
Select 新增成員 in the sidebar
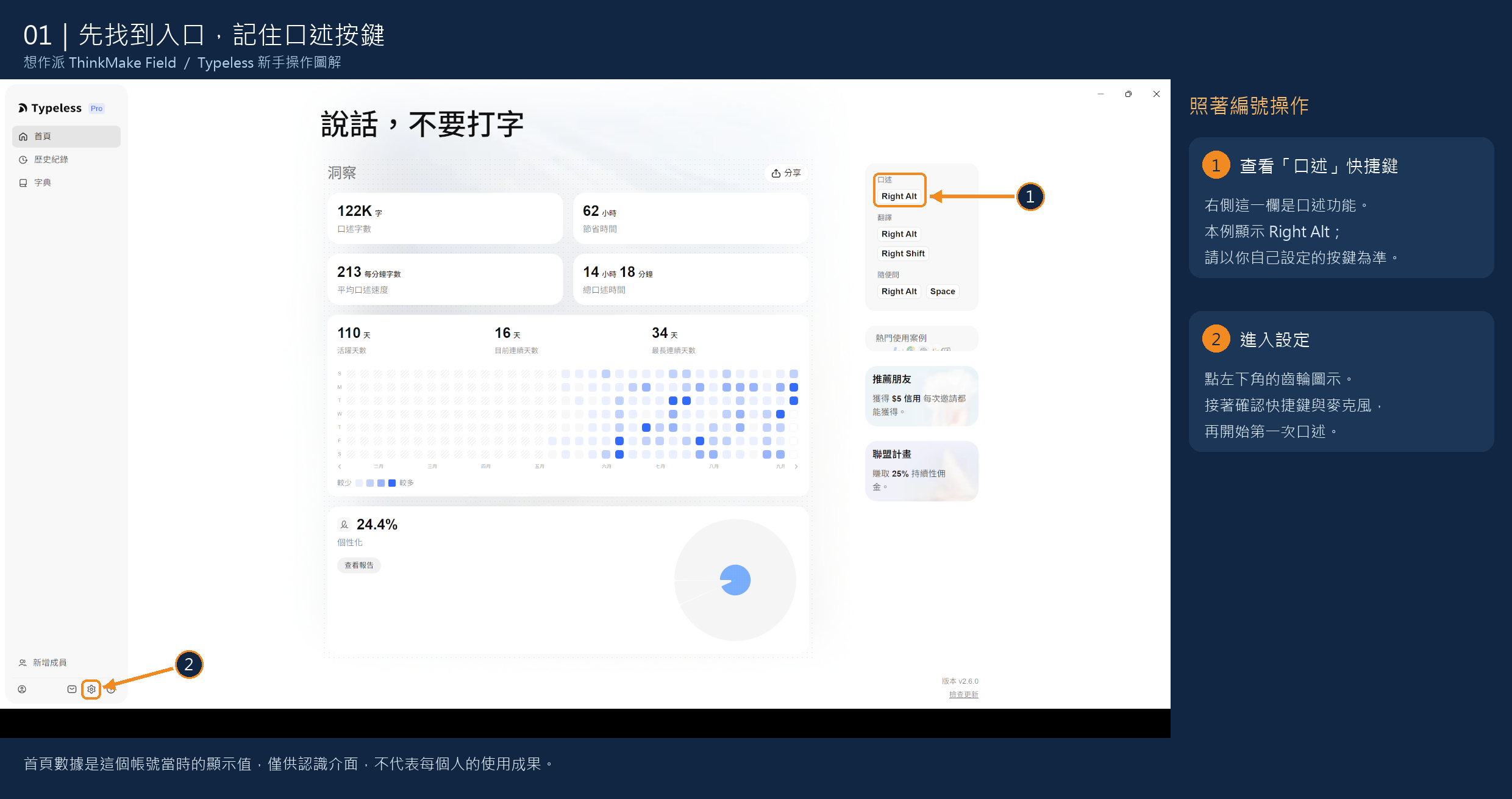pos(43,662)
